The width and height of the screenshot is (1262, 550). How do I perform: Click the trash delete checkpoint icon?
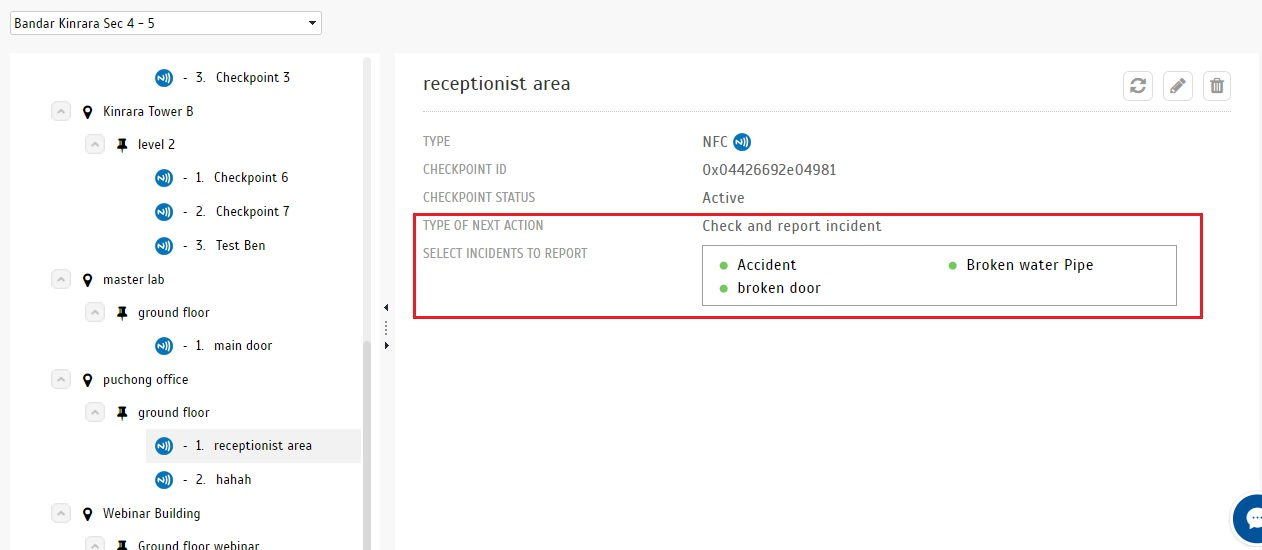pyautogui.click(x=1217, y=86)
